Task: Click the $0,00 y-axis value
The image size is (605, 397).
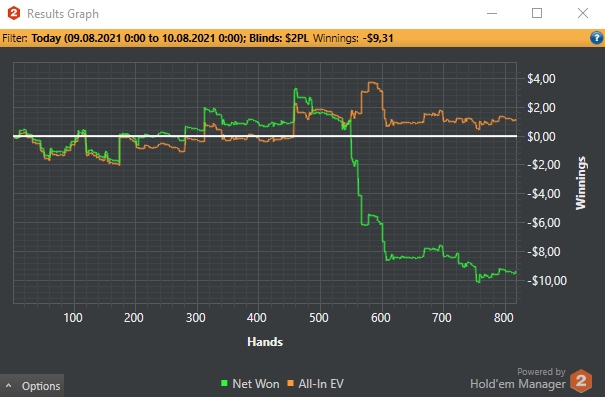Action: 541,137
